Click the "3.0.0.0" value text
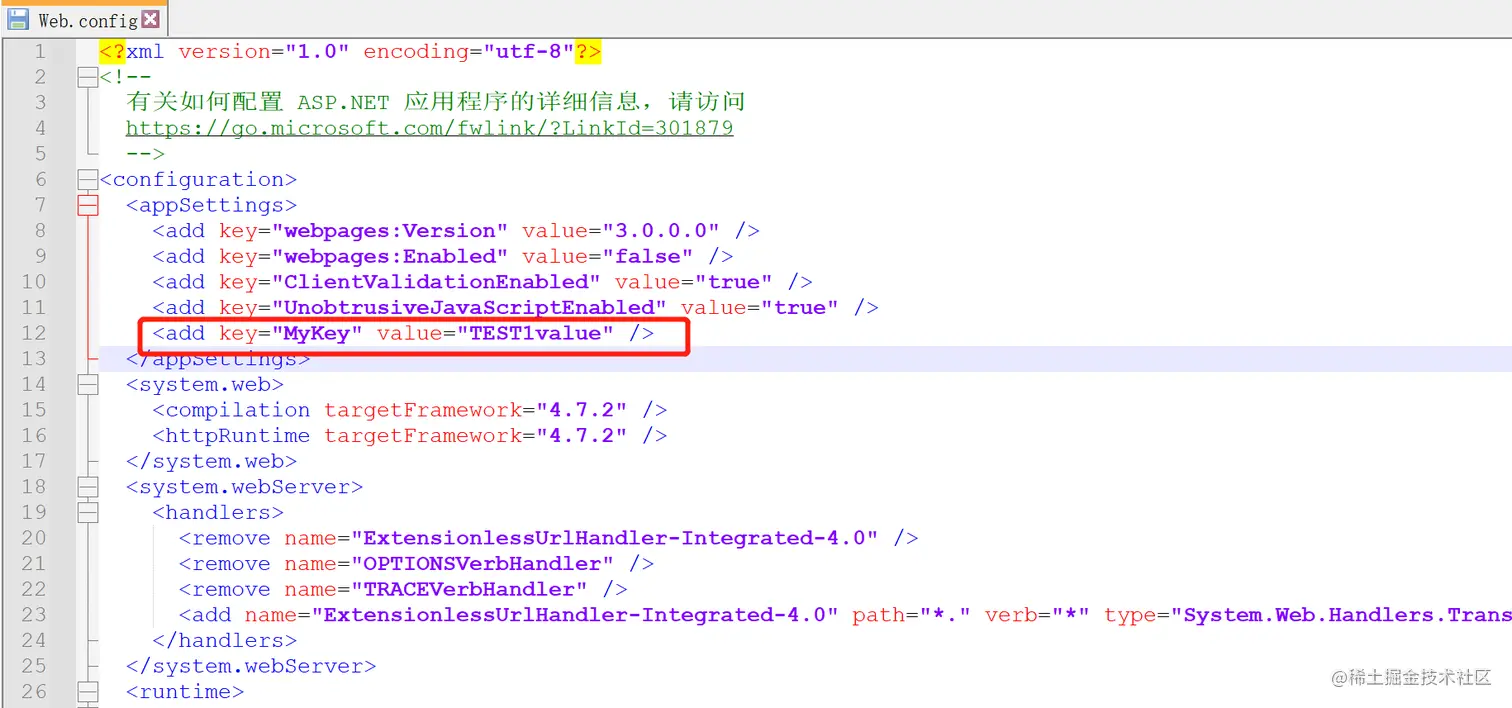The image size is (1512, 708). coord(661,231)
